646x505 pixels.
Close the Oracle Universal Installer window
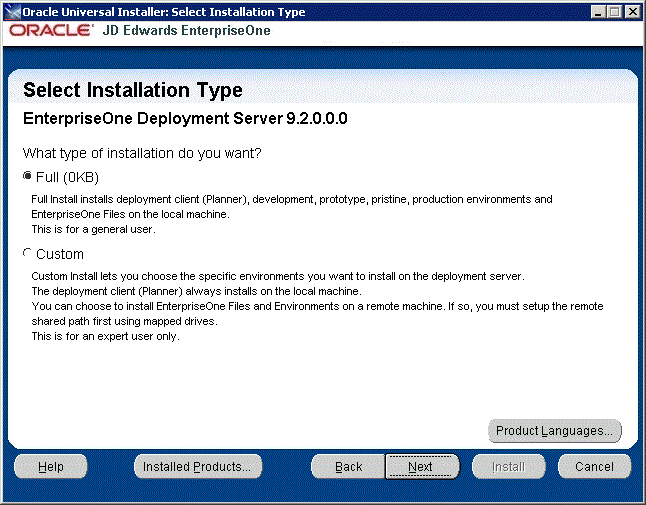click(x=632, y=12)
